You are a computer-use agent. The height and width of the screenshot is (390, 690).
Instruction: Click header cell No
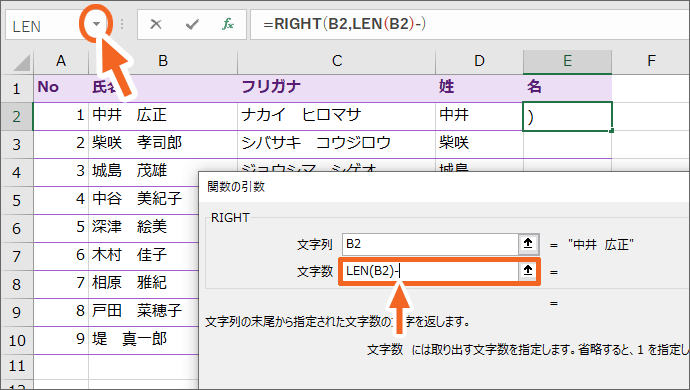(61, 88)
